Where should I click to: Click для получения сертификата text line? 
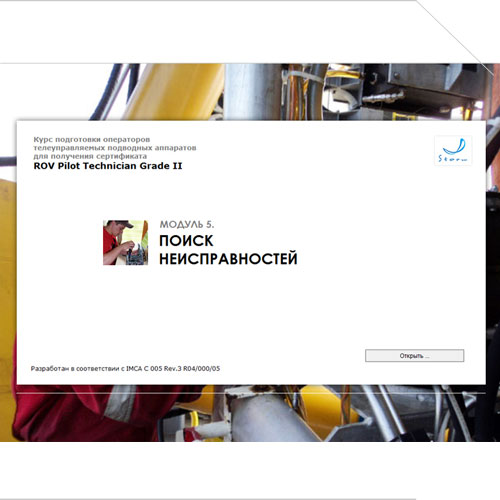(90, 156)
